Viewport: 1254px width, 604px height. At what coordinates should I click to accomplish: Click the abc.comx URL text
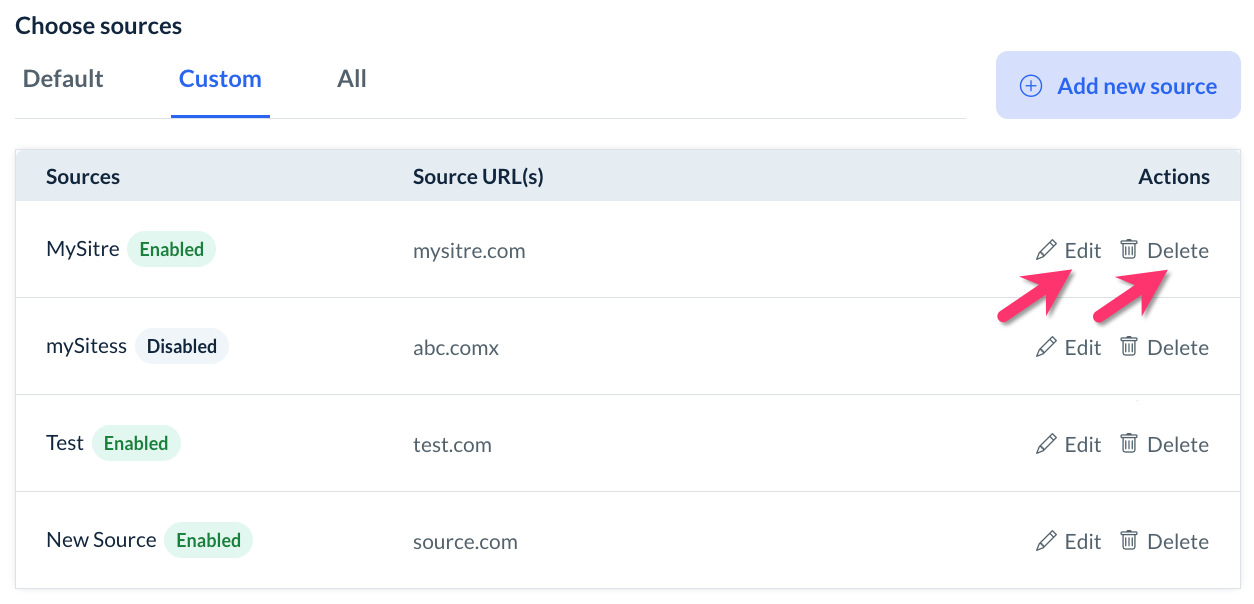(x=456, y=347)
